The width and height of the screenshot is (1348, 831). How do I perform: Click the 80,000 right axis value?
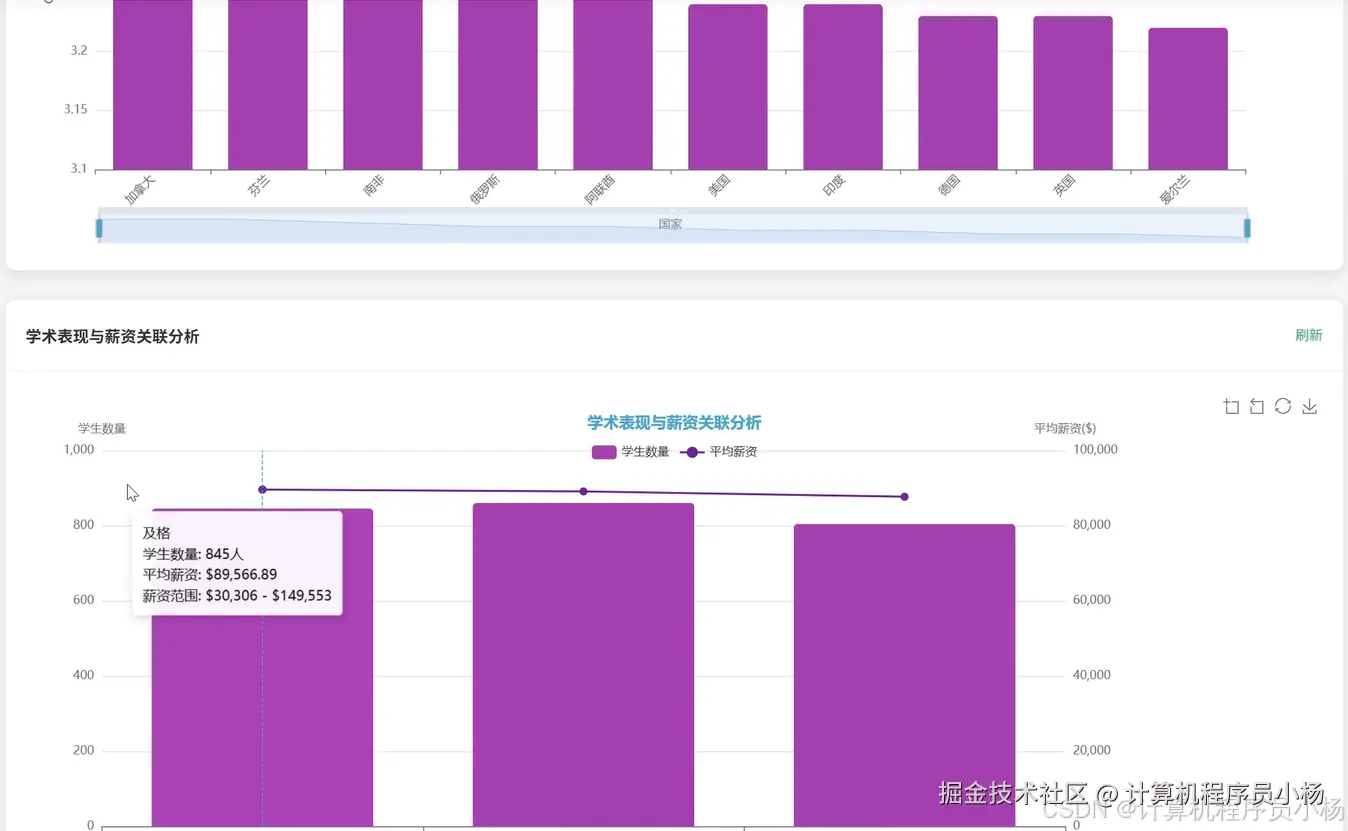[x=1092, y=525]
